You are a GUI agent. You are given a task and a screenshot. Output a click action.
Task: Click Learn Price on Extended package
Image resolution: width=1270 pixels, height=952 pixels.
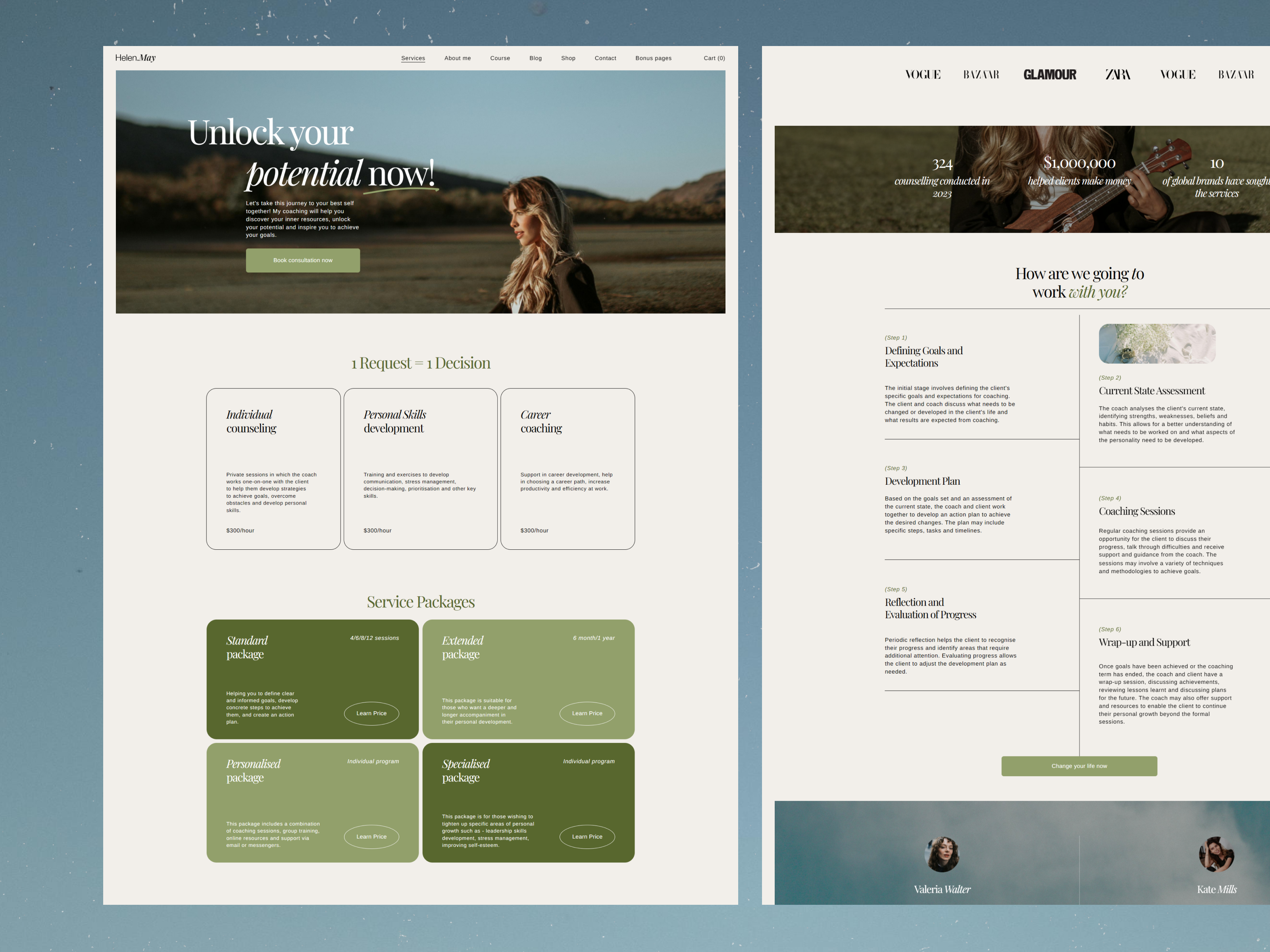(x=587, y=713)
